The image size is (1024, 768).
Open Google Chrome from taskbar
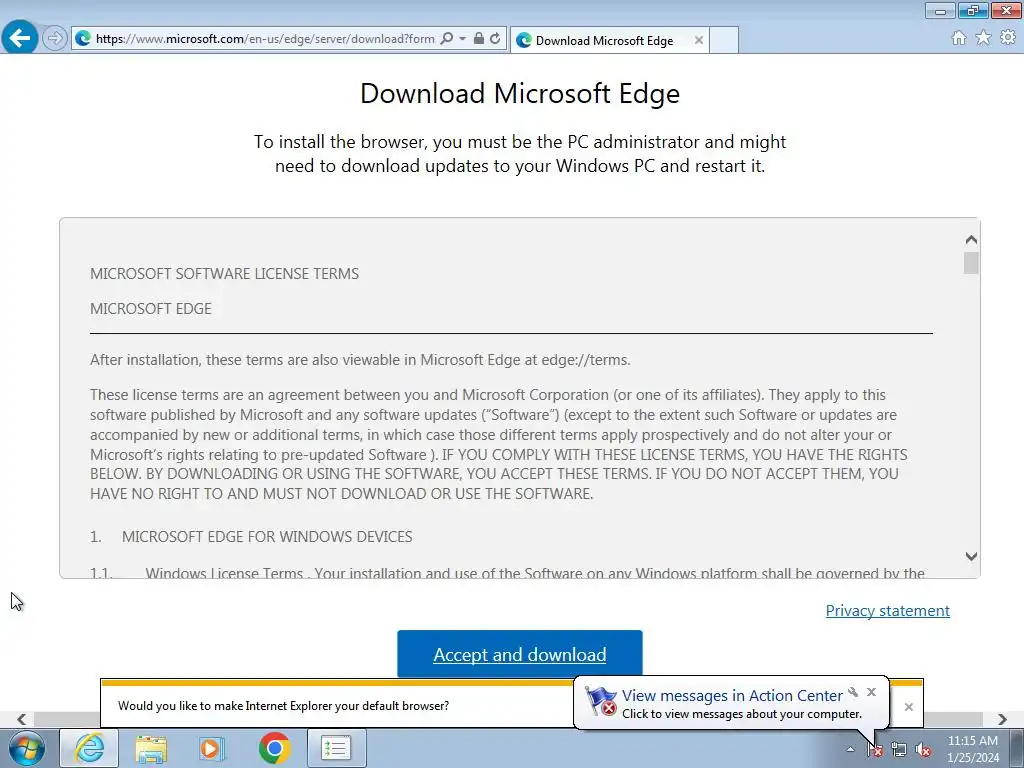coord(274,748)
